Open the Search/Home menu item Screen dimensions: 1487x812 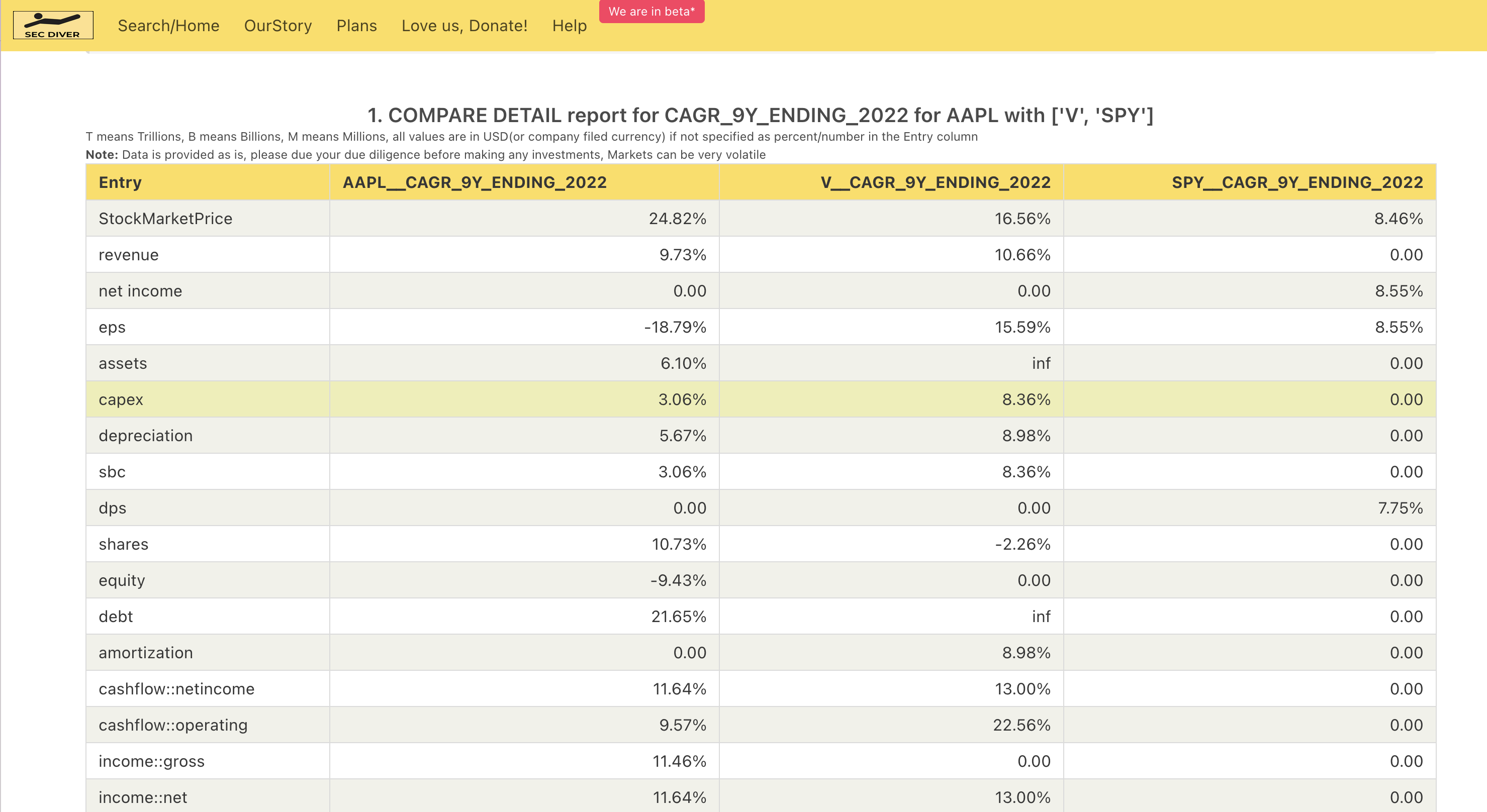(168, 26)
